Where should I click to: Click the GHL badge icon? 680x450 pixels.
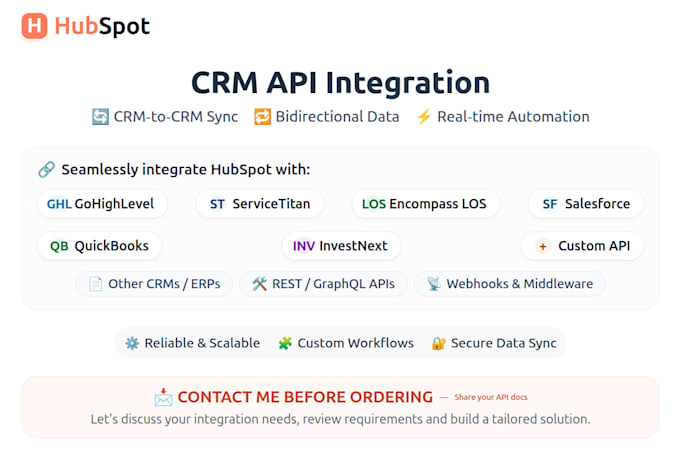click(59, 204)
